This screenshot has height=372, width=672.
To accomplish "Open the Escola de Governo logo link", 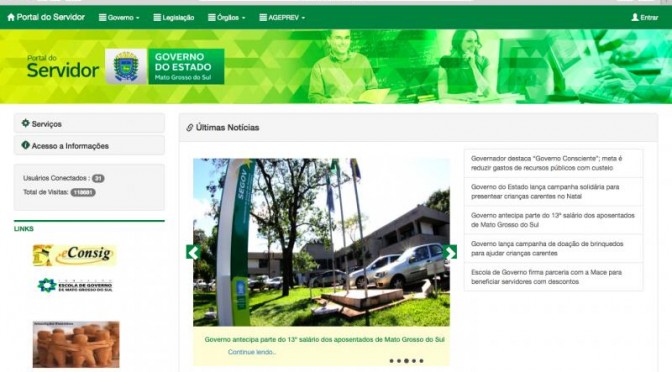I will click(75, 285).
